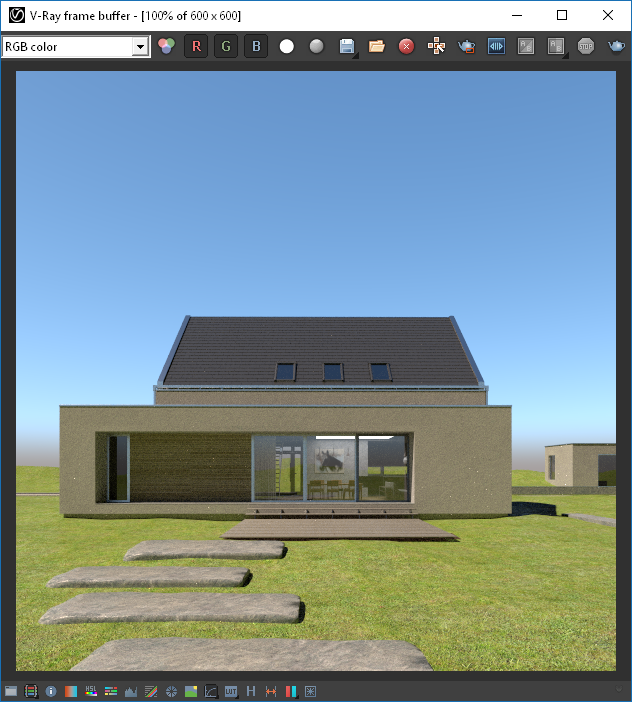Toggle the green channel view

226,46
